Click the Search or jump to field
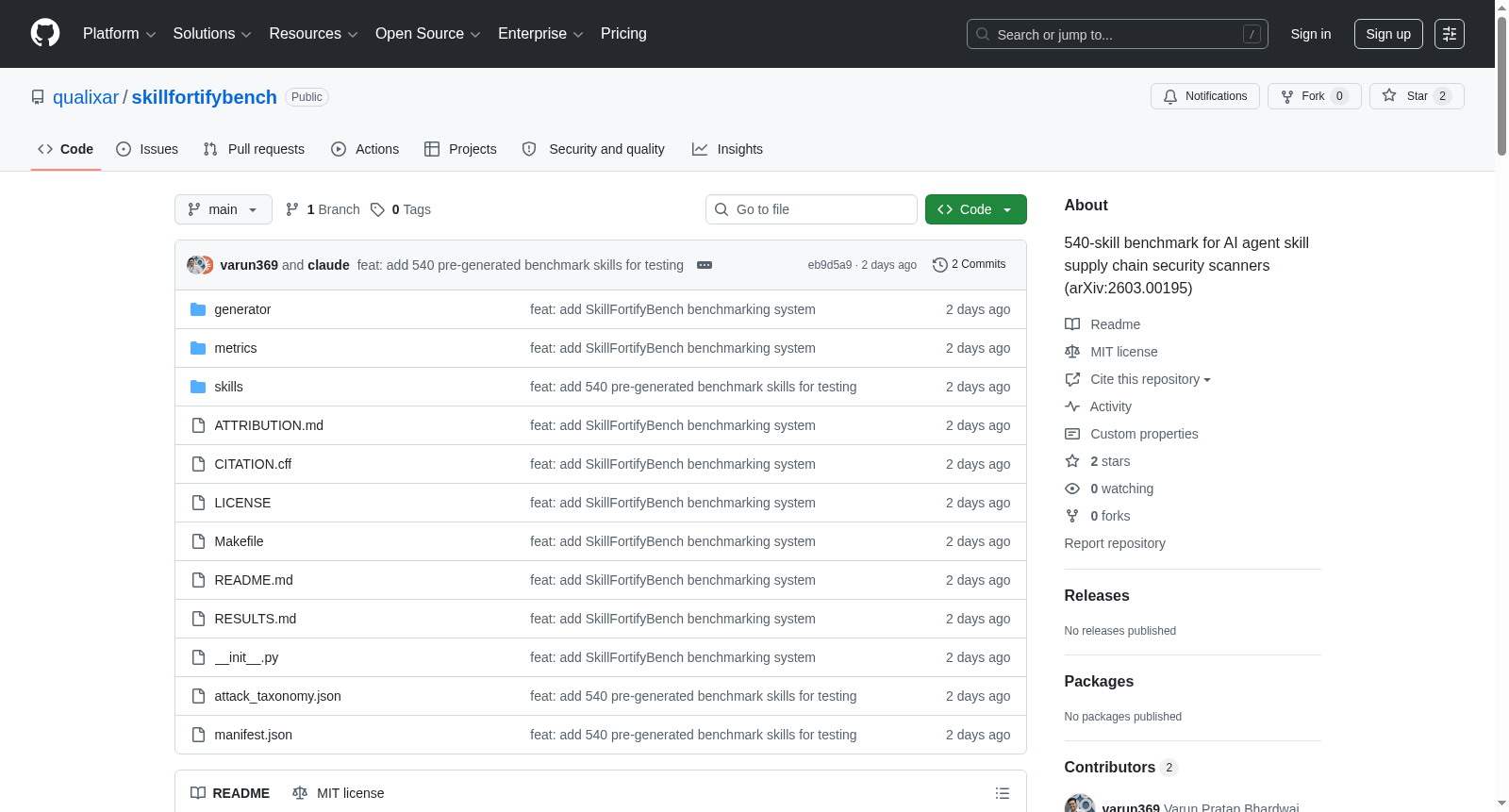The height and width of the screenshot is (812, 1509). pos(1118,34)
